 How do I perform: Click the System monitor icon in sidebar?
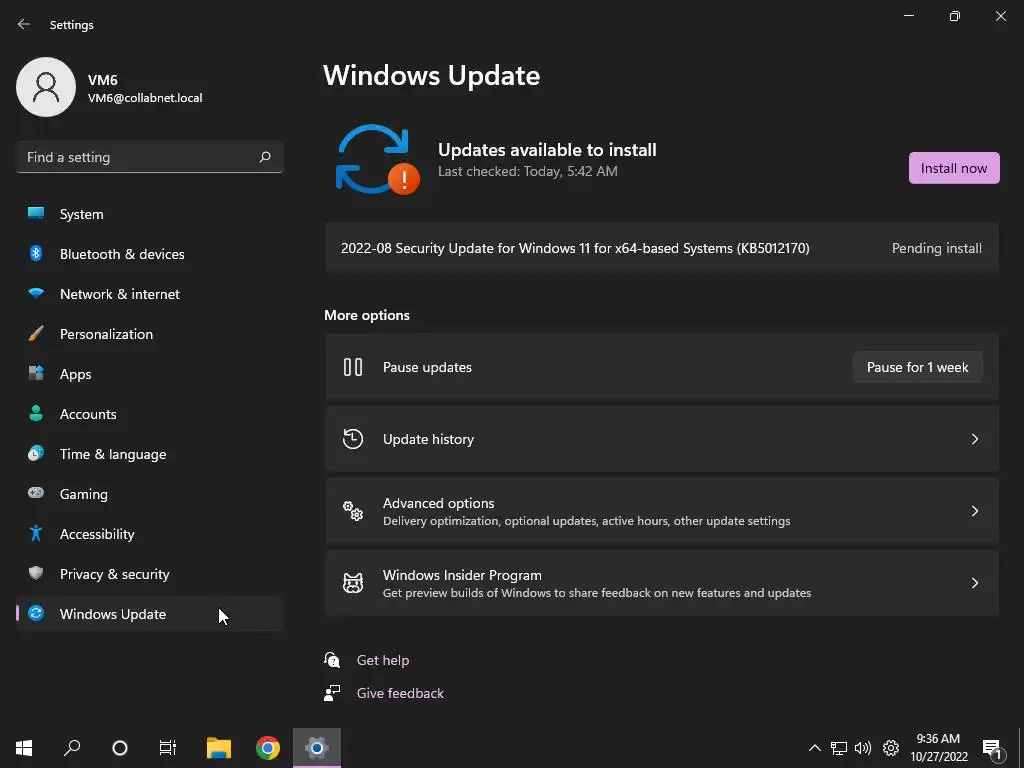point(36,213)
